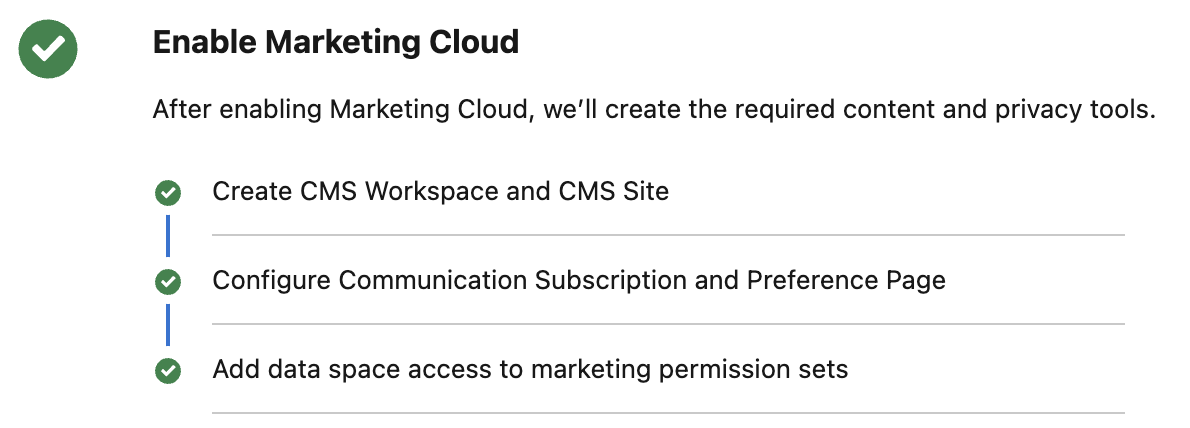Click "marketing permission sets" in third step
The width and height of the screenshot is (1190, 428).
point(689,369)
